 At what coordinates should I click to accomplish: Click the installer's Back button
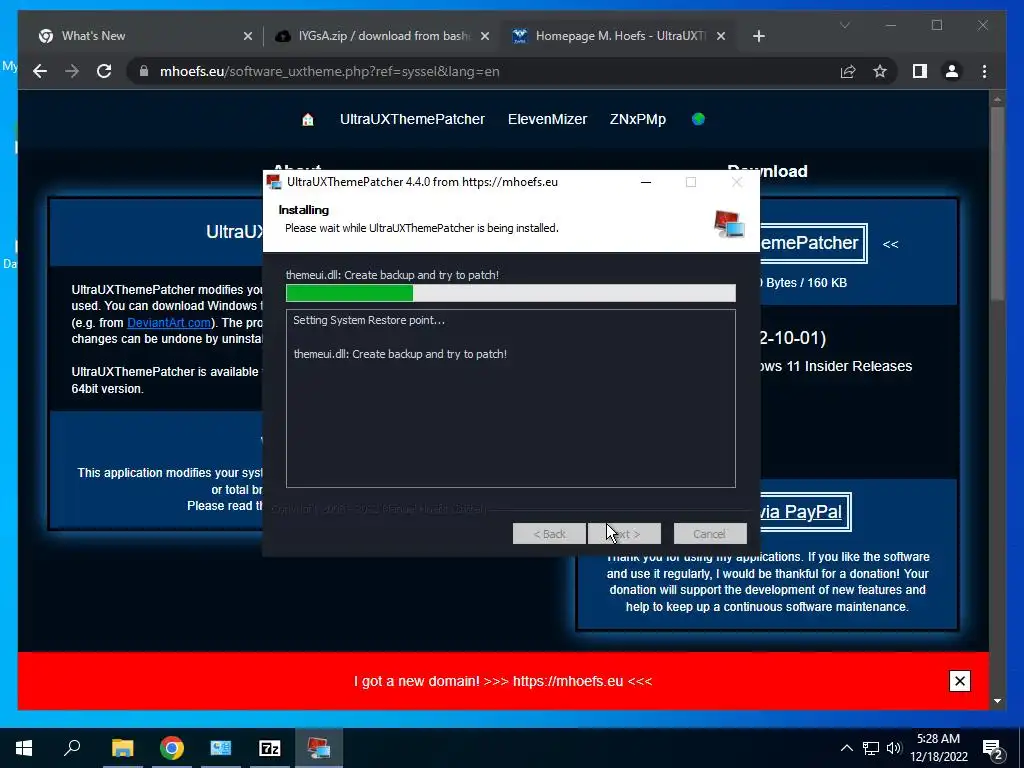[549, 534]
